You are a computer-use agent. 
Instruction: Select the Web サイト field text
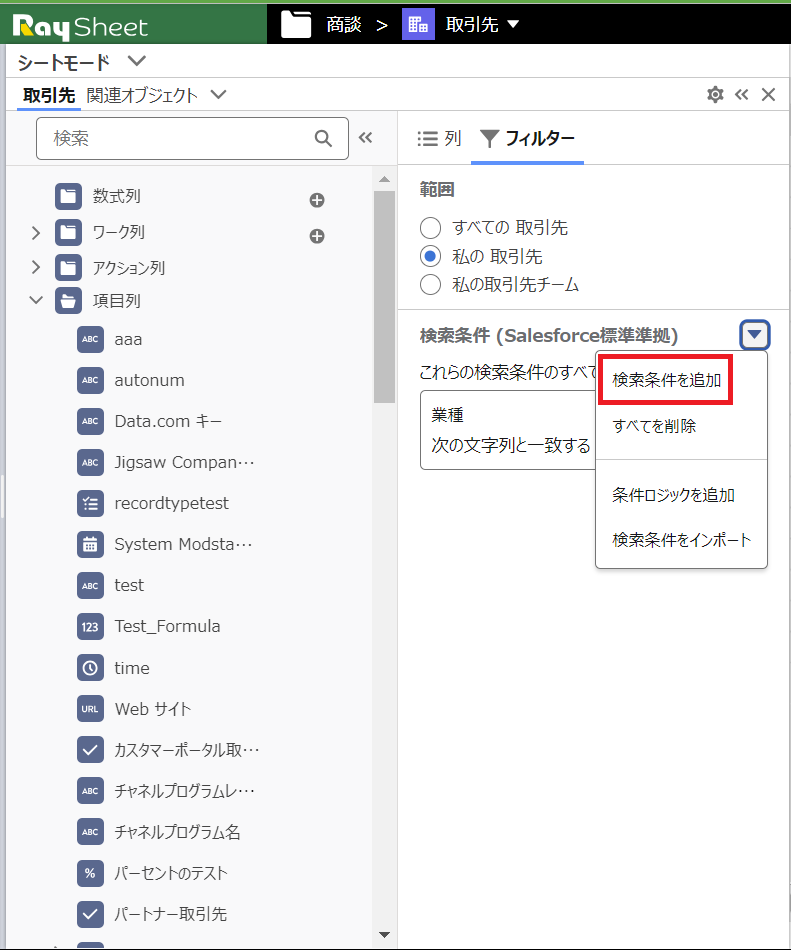(153, 709)
